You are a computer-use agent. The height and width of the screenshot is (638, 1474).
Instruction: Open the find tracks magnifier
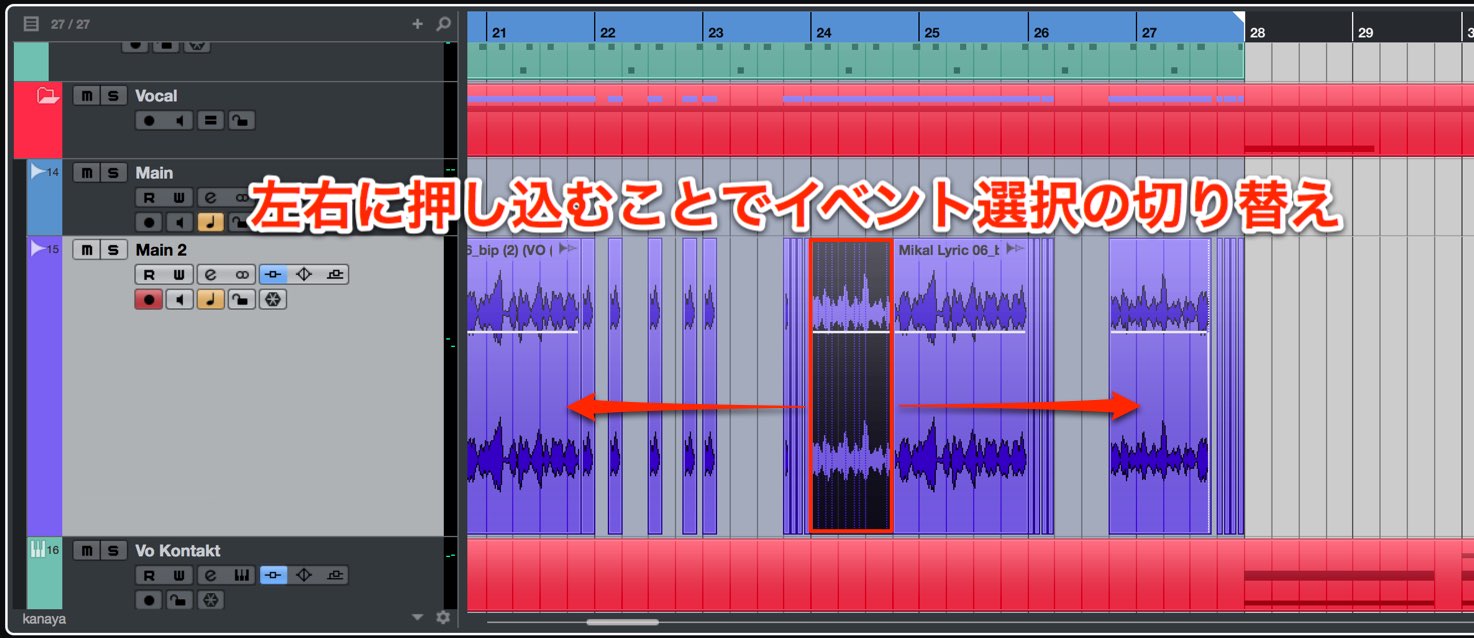(443, 24)
